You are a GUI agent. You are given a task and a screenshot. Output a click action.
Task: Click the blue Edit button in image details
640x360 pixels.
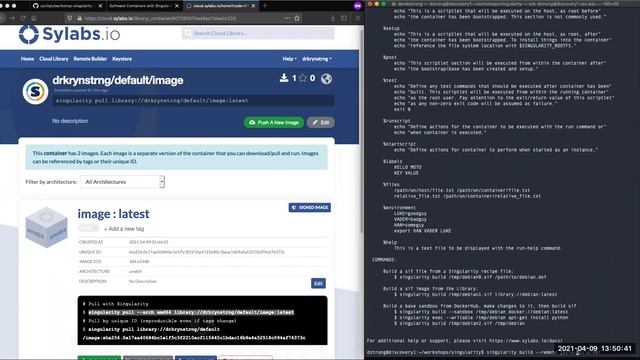pyautogui.click(x=318, y=283)
